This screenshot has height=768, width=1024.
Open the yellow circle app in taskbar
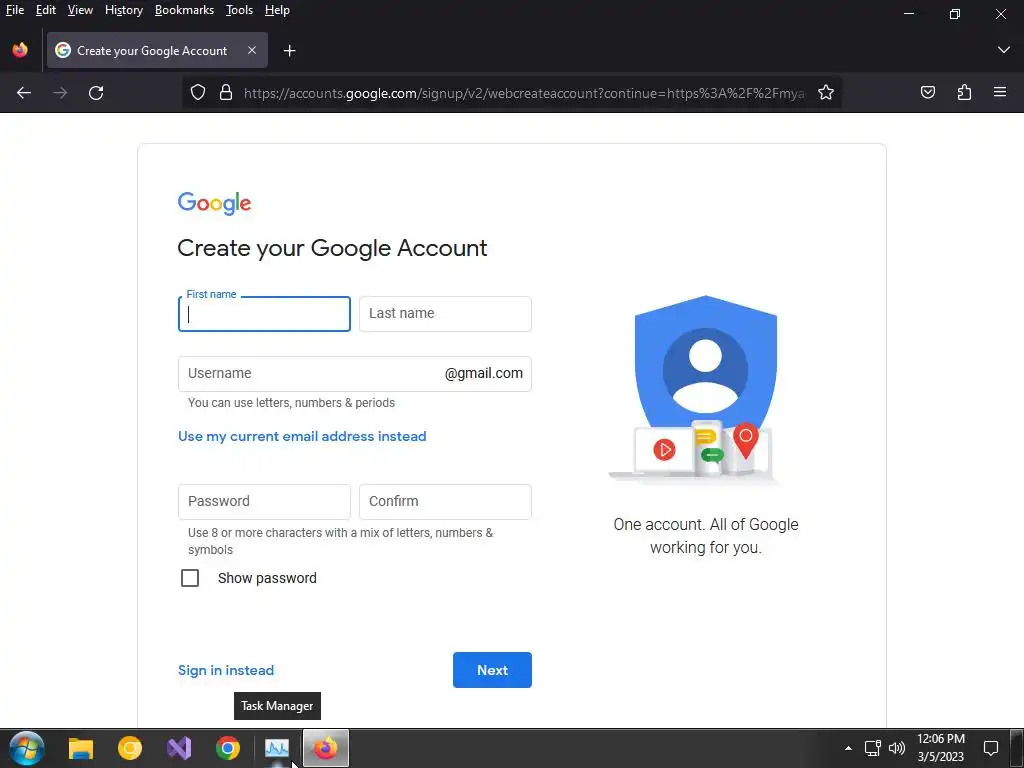130,748
